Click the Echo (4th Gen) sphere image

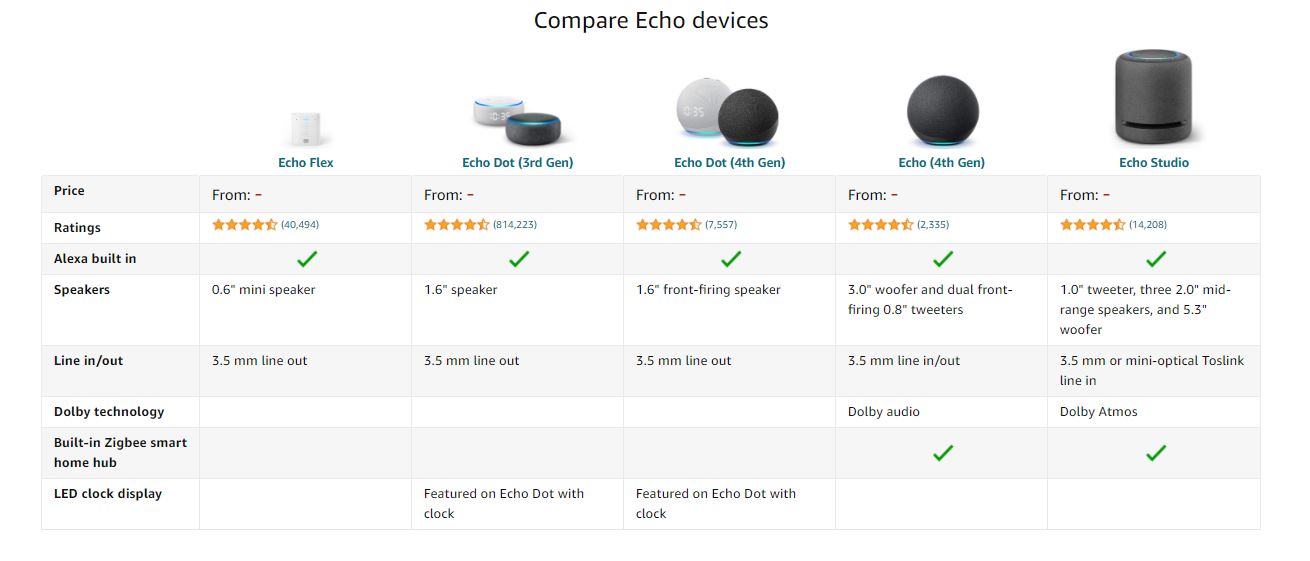tap(942, 112)
